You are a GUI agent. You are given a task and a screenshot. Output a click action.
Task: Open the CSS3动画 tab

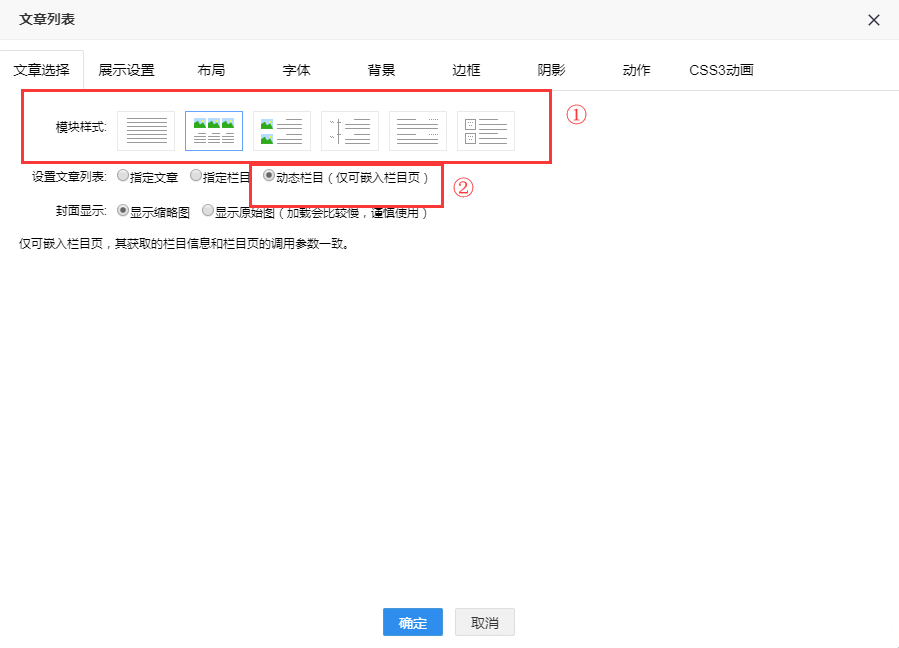721,70
